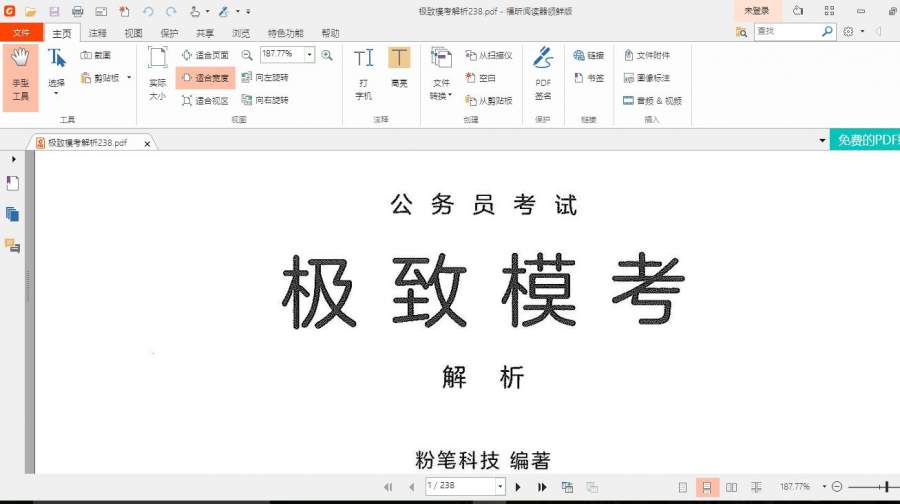Viewport: 900px width, 504px height.
Task: Switch to the View (视图) tab
Action: [133, 33]
